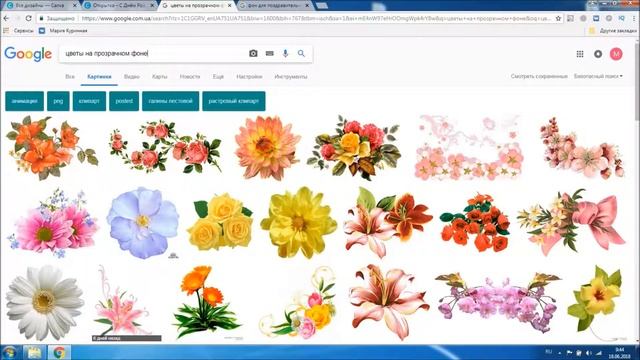
Task: Go back to the previous page
Action: pos(6,18)
